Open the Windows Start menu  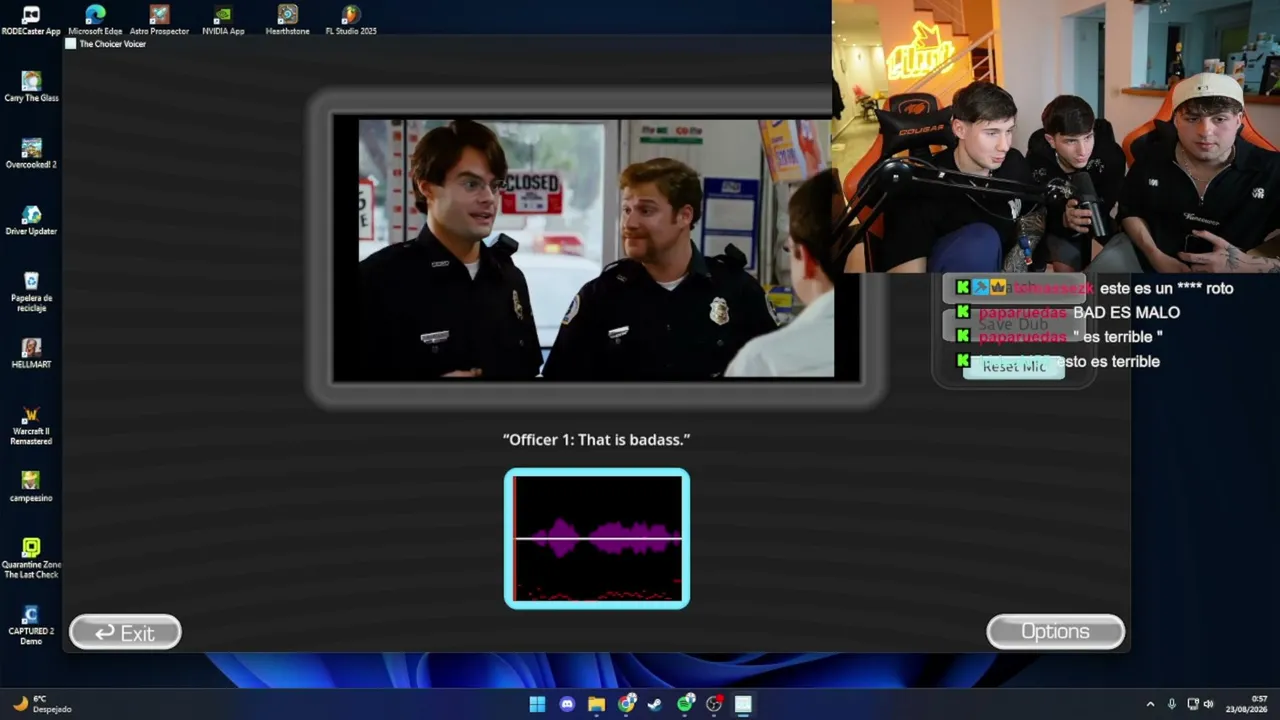(x=537, y=704)
